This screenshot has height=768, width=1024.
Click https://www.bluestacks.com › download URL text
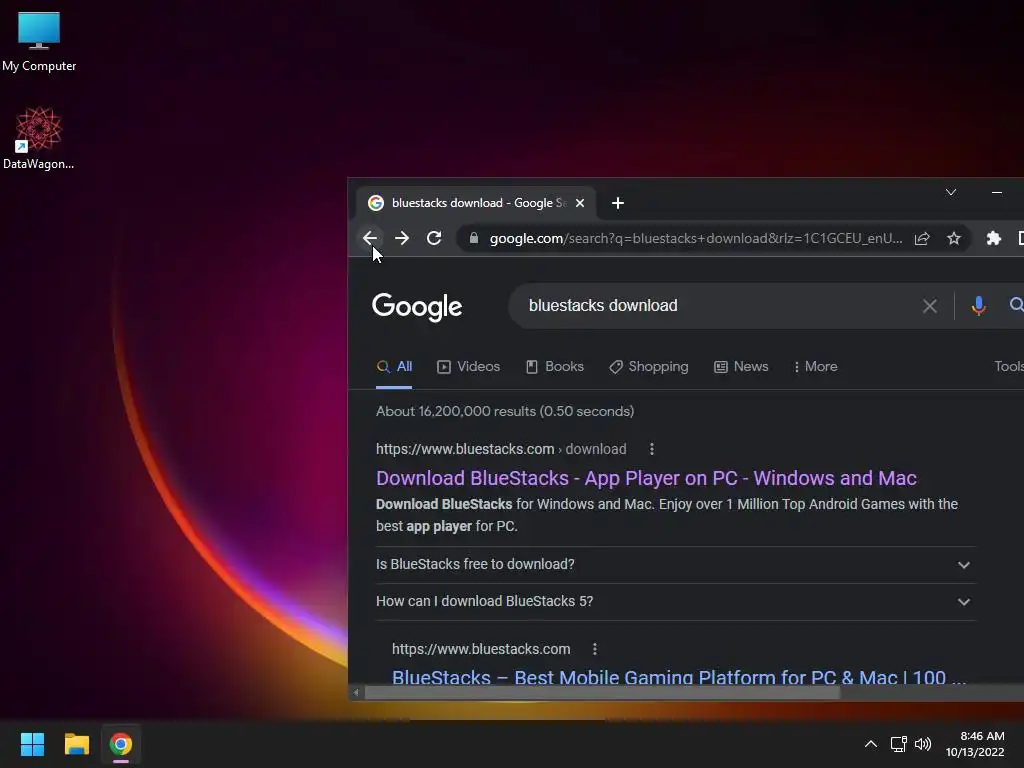[501, 449]
